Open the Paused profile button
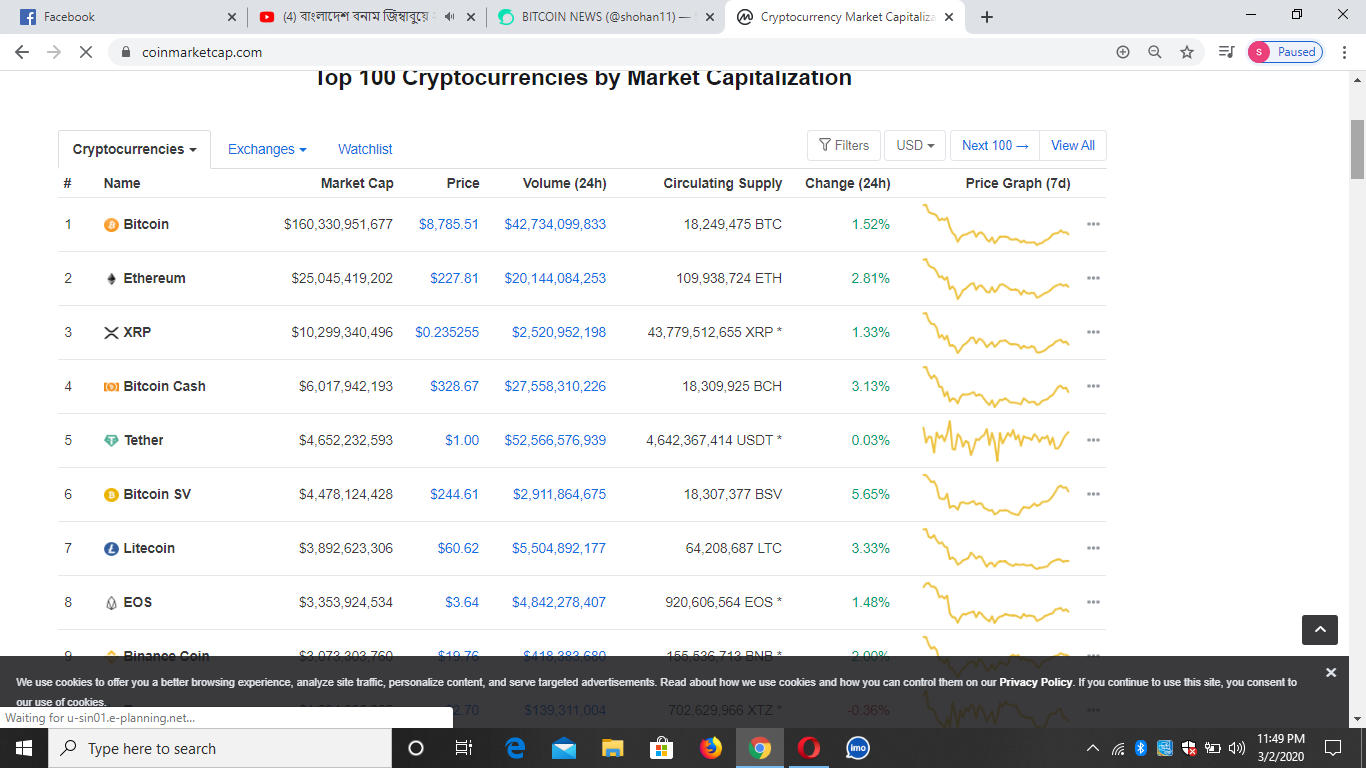The height and width of the screenshot is (768, 1366). 1285,52
